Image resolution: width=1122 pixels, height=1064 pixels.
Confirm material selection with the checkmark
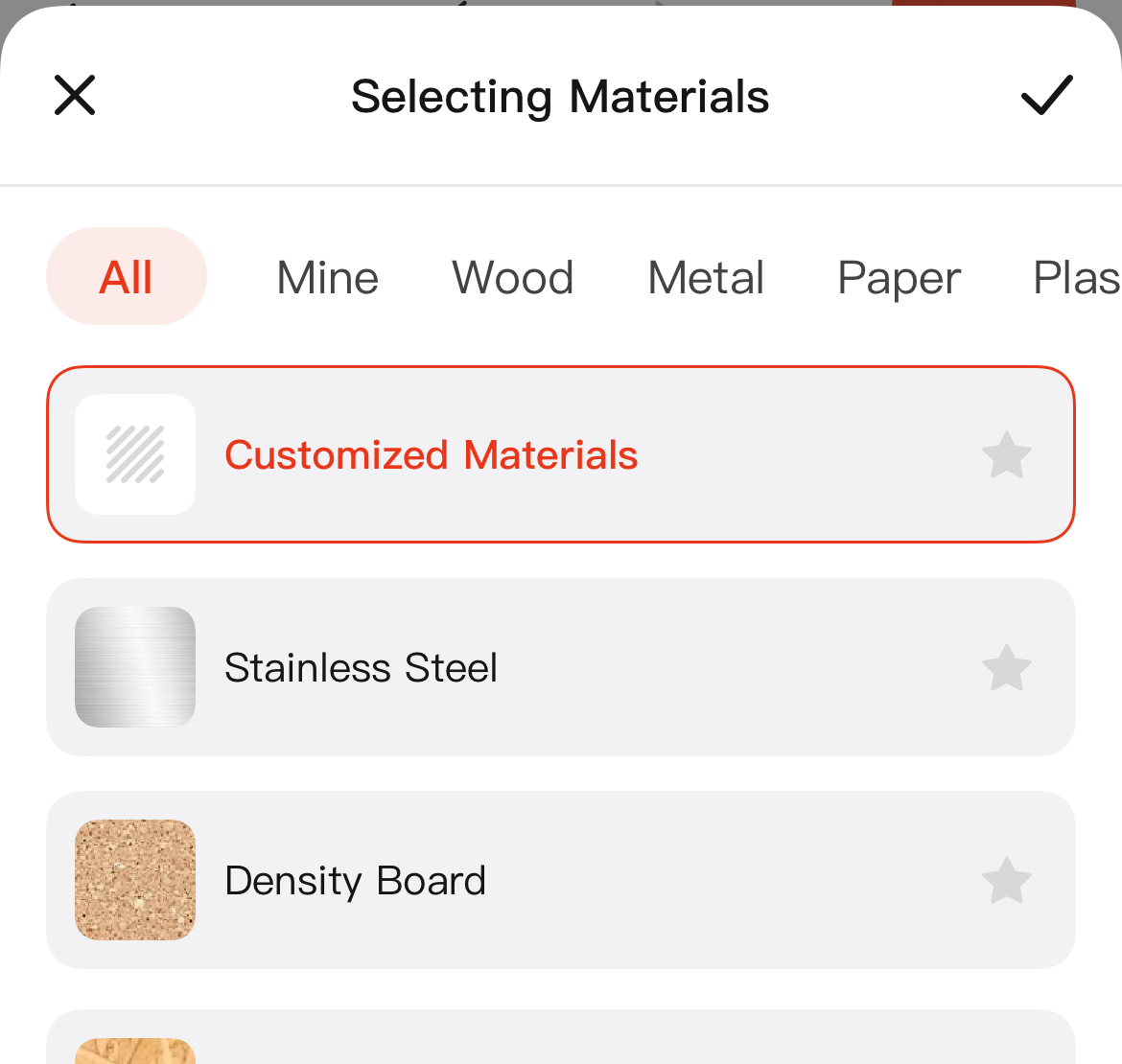point(1046,95)
